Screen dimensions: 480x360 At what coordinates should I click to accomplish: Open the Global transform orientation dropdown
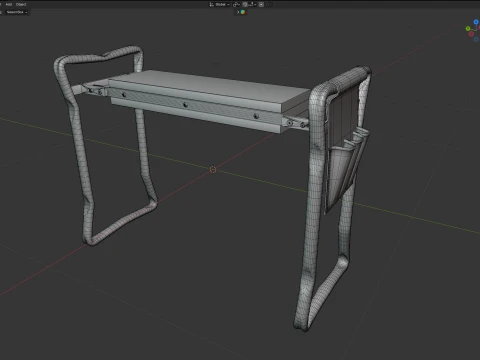tap(219, 4)
